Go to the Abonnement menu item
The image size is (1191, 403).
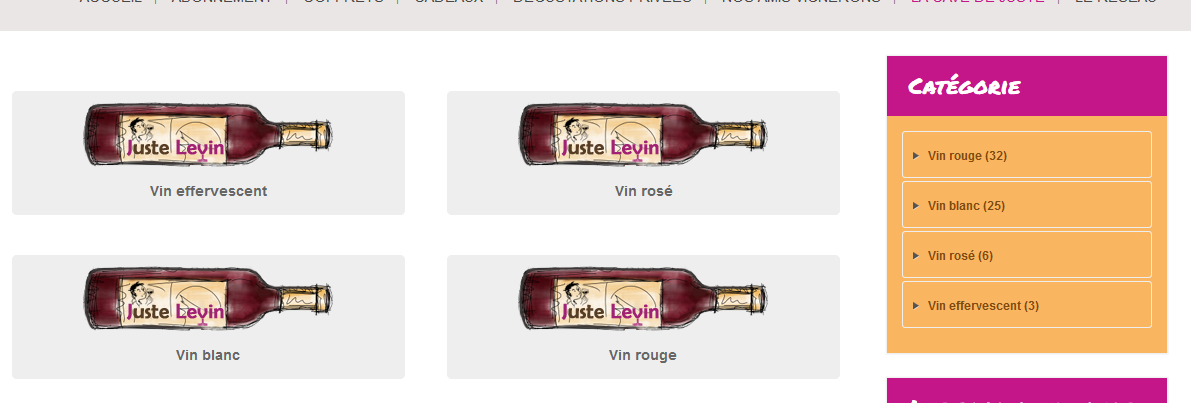tap(222, 2)
